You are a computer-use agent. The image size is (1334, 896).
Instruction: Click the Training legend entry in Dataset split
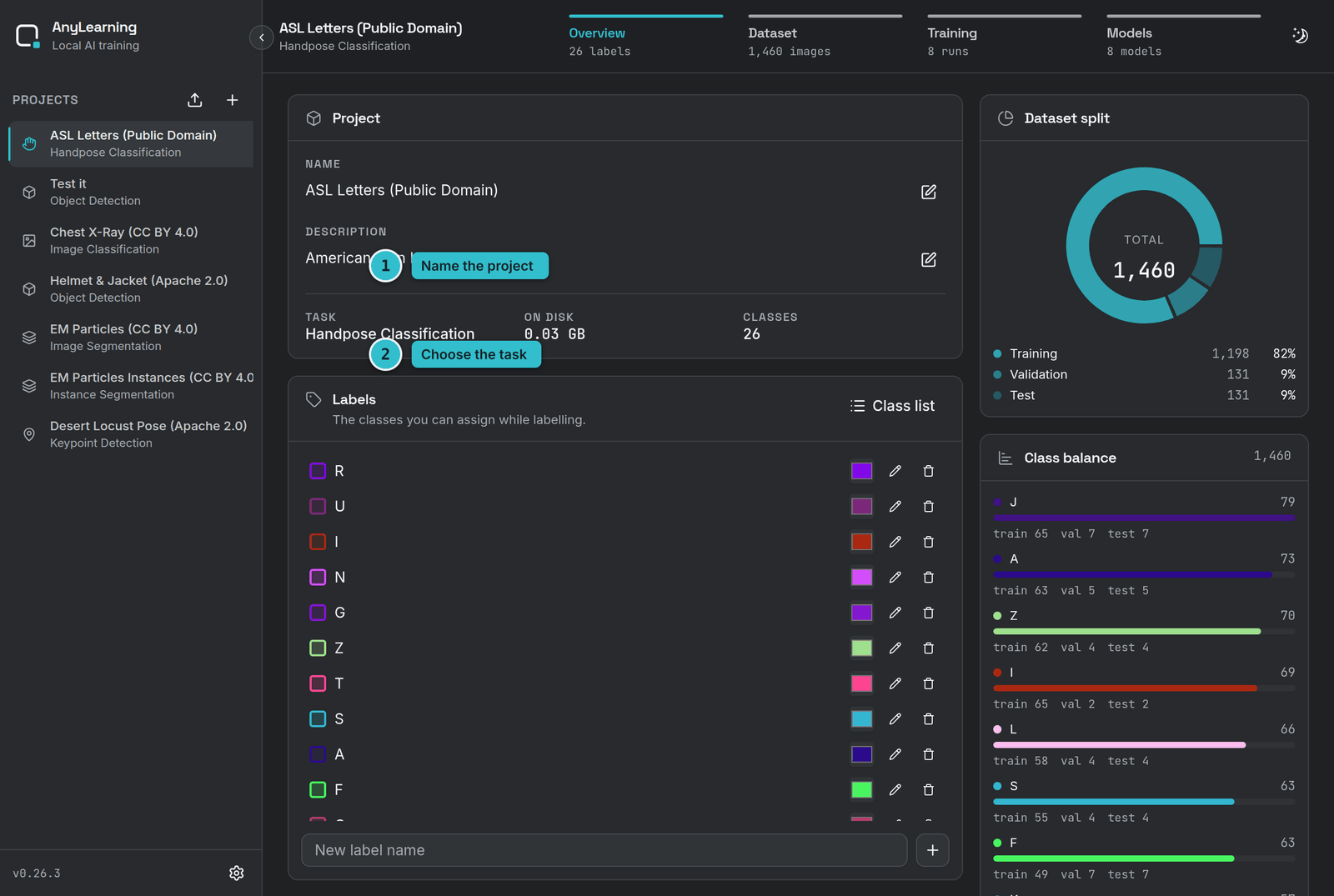pos(1144,353)
